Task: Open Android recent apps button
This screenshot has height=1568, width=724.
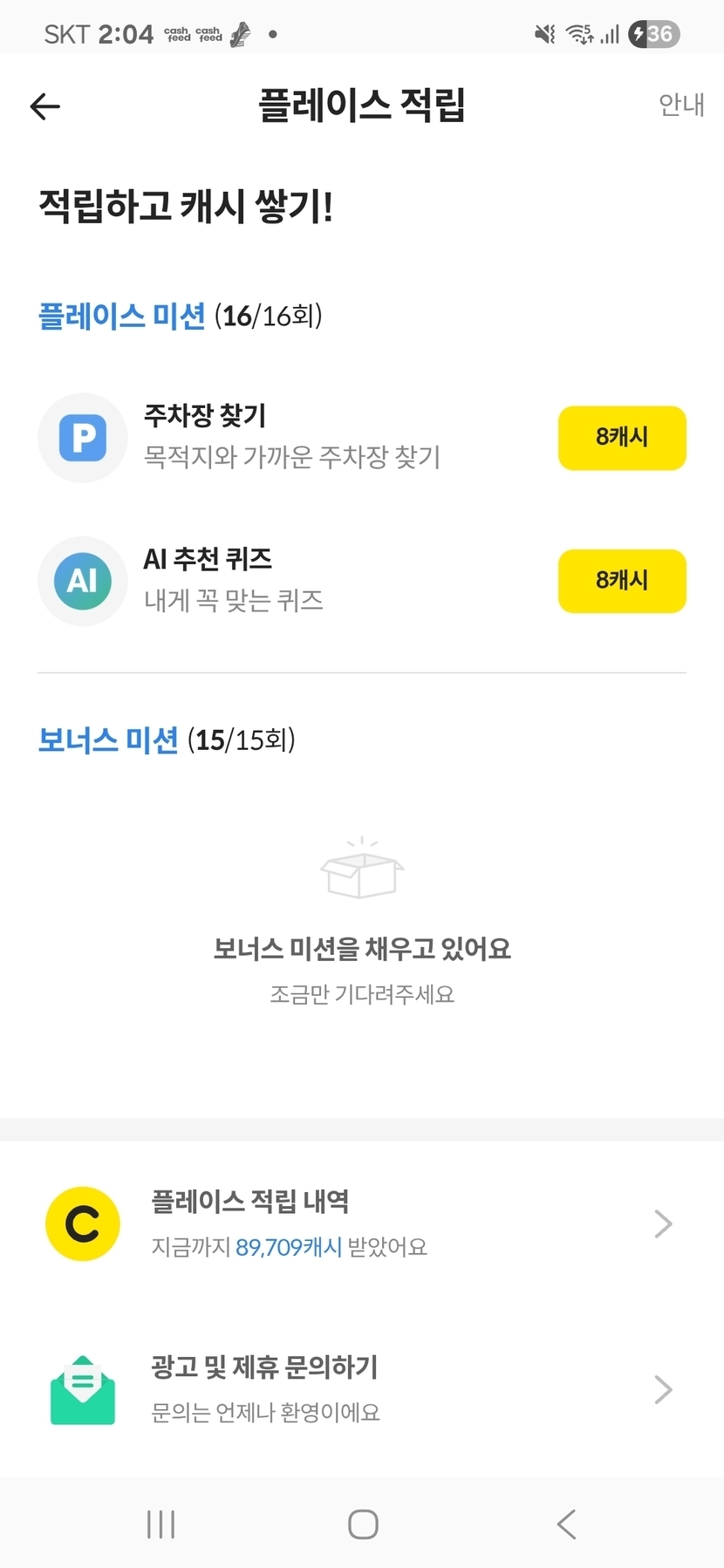Action: pyautogui.click(x=161, y=1524)
